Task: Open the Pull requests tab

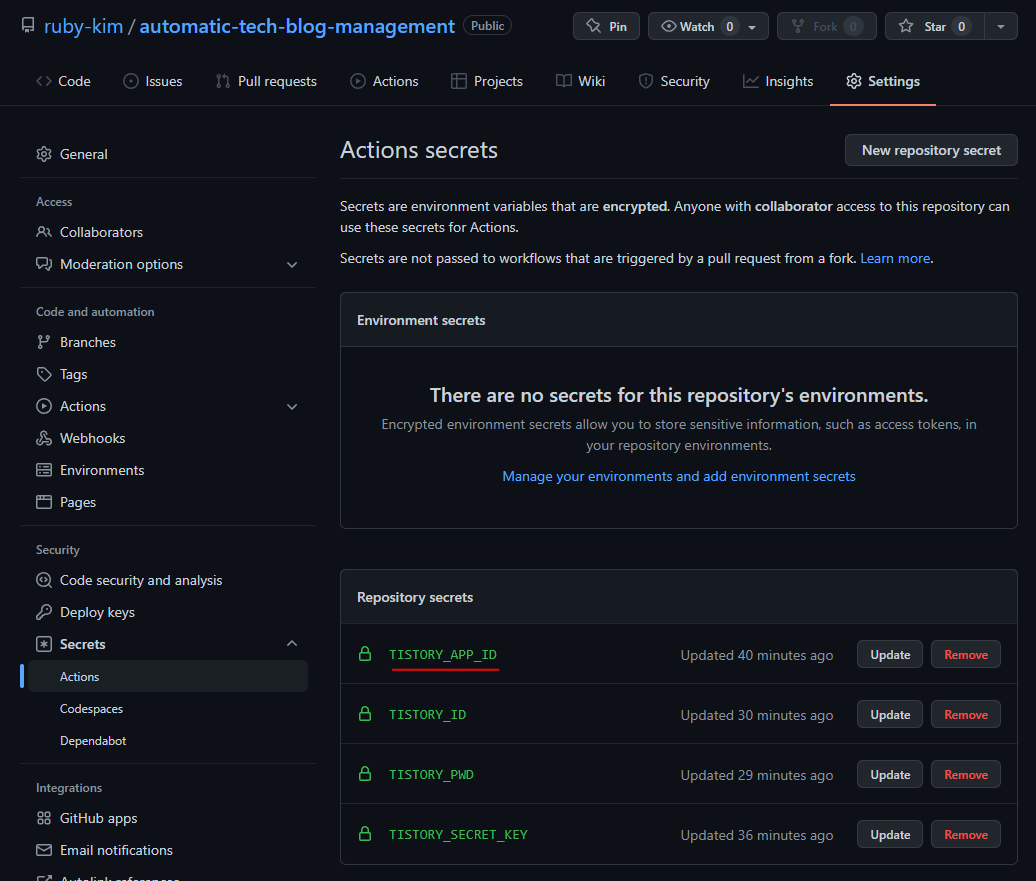Action: click(266, 81)
